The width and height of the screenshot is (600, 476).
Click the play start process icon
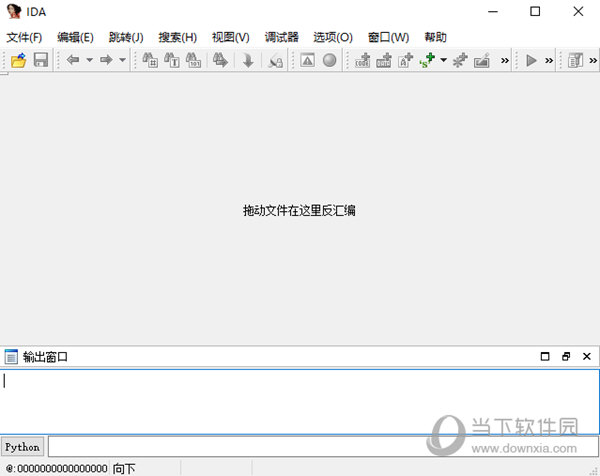(x=531, y=60)
